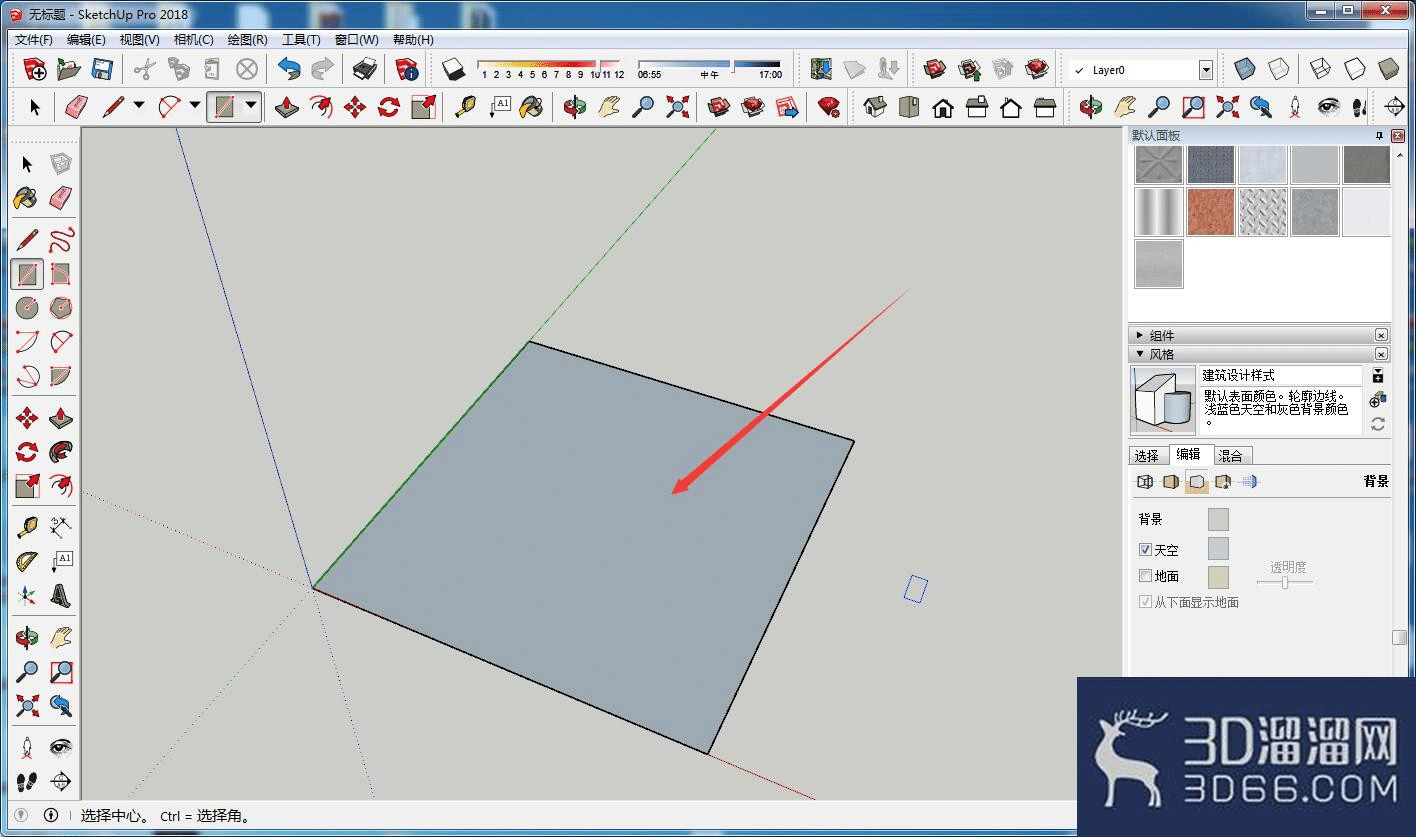
Task: Pin the 默认面板 tray
Action: [1380, 136]
